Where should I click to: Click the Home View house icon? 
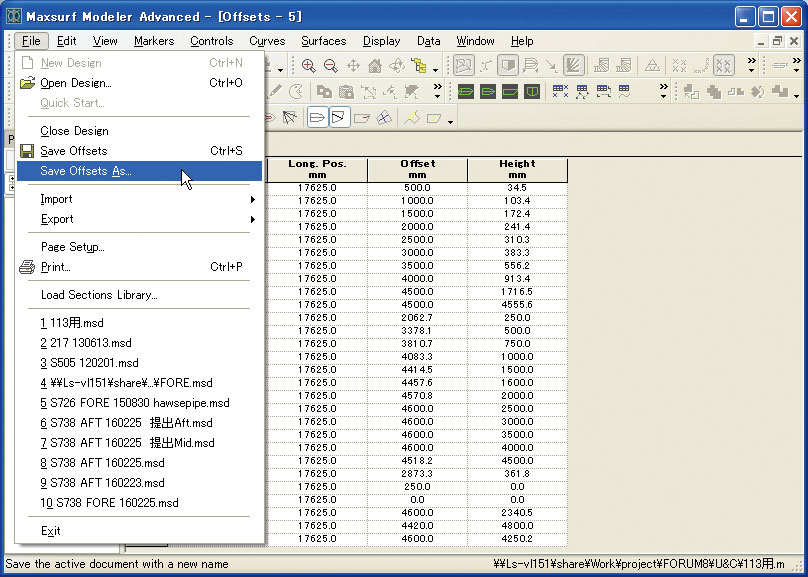coord(375,66)
